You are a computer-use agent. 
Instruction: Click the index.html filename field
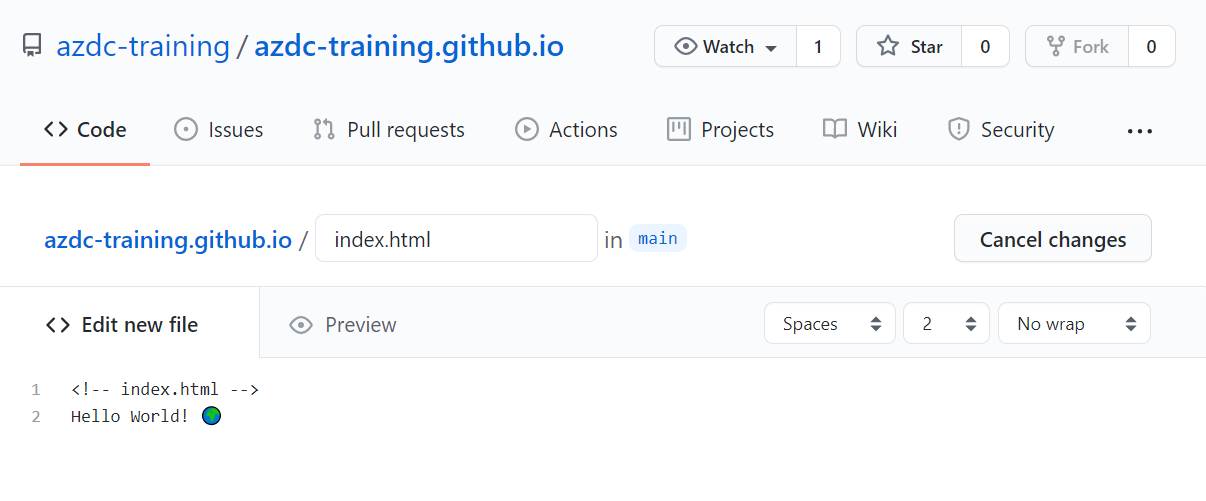tap(456, 239)
